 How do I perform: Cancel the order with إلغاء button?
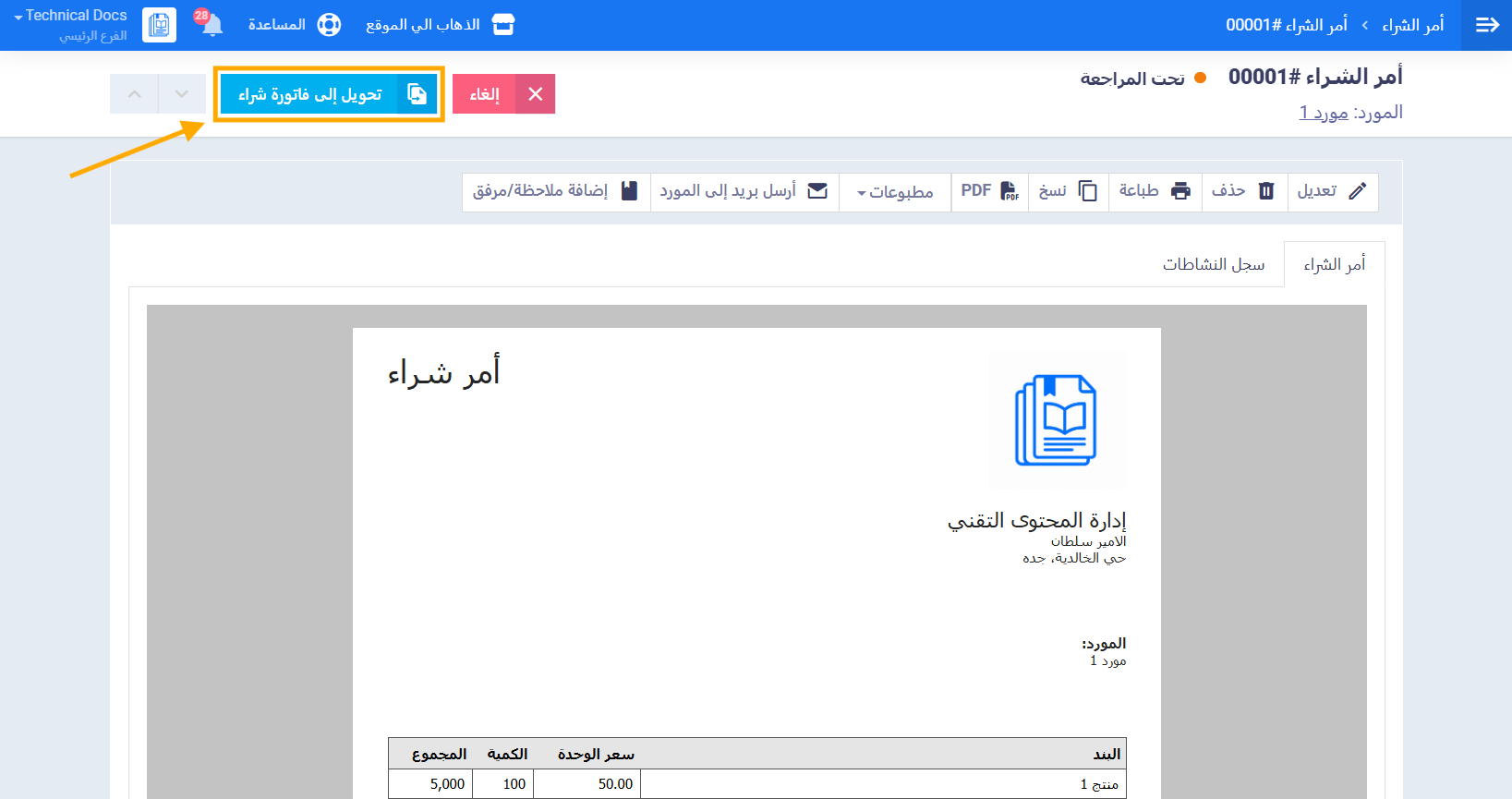tap(503, 94)
